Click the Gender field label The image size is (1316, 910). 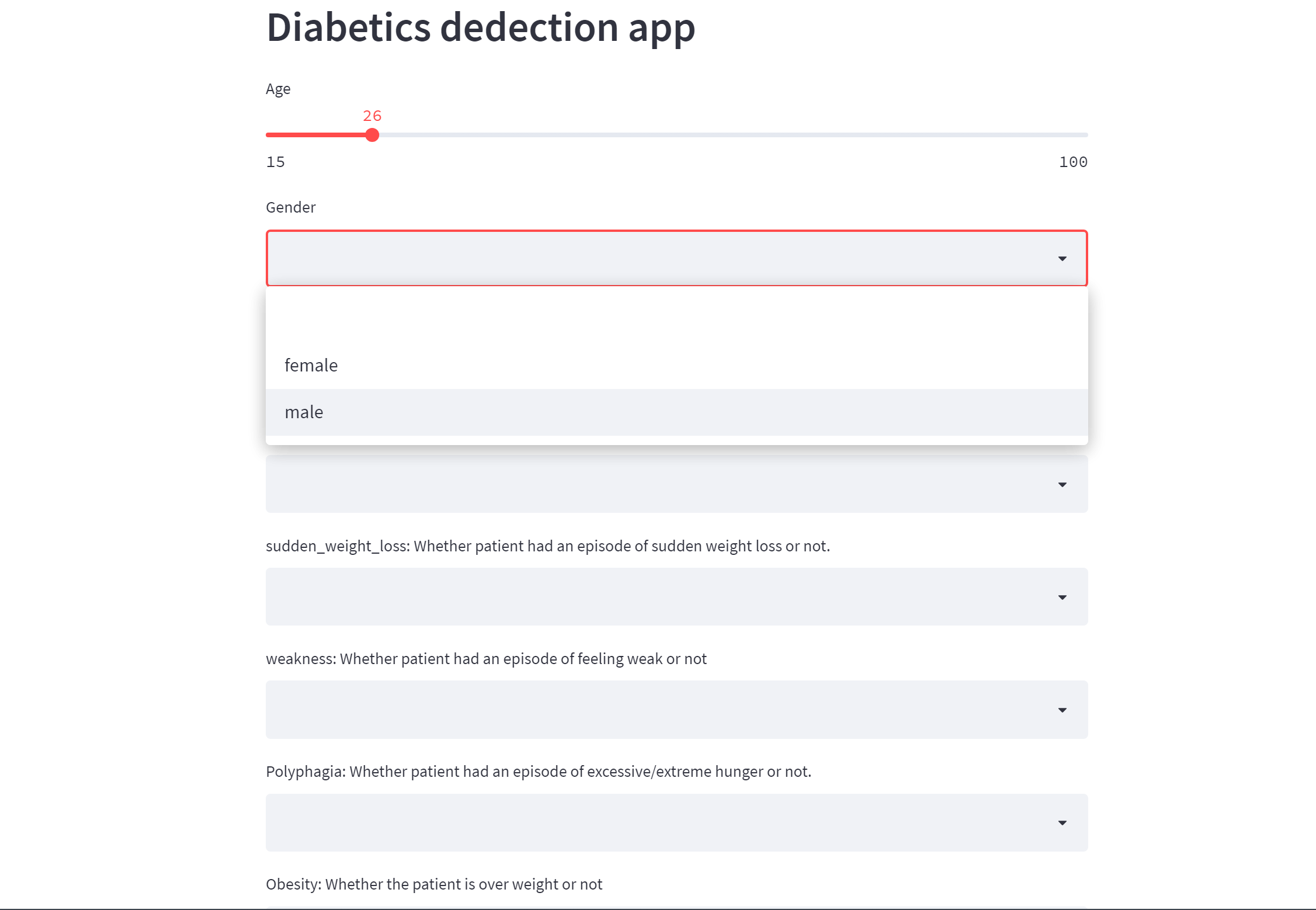pos(290,207)
